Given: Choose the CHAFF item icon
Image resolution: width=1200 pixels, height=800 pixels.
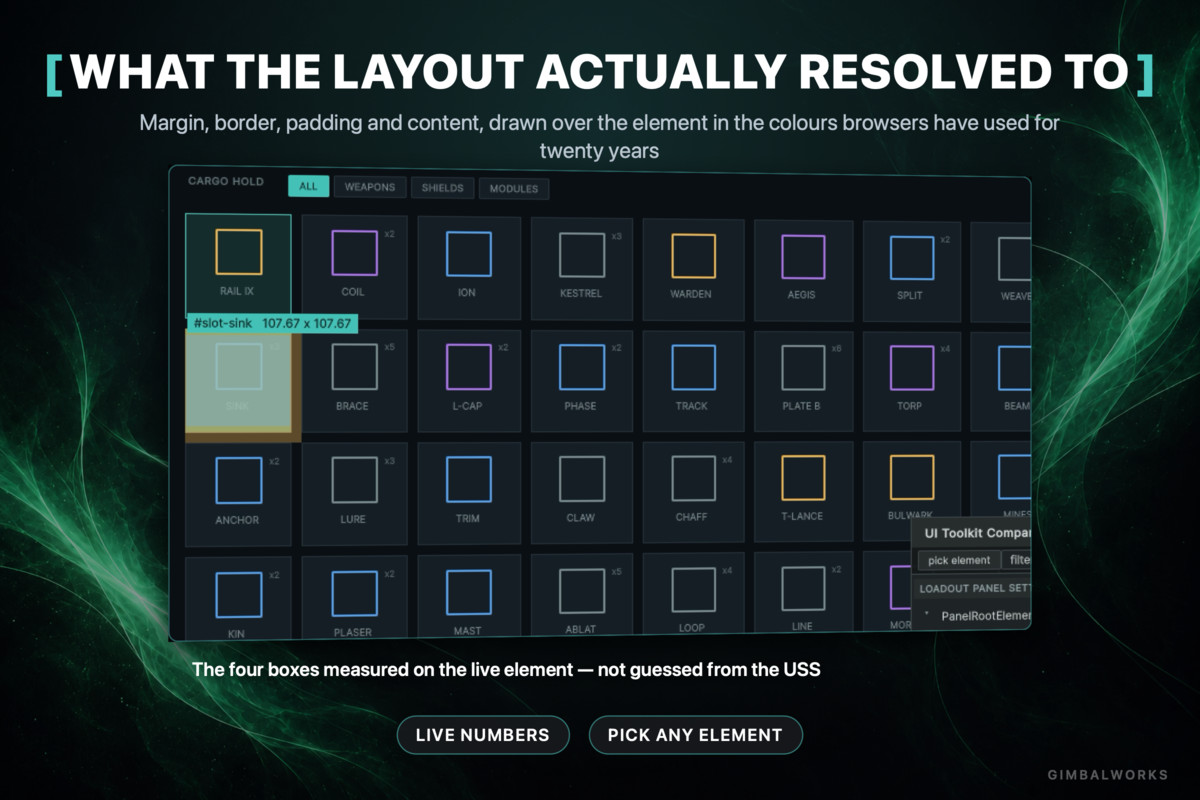Looking at the screenshot, I should 694,478.
